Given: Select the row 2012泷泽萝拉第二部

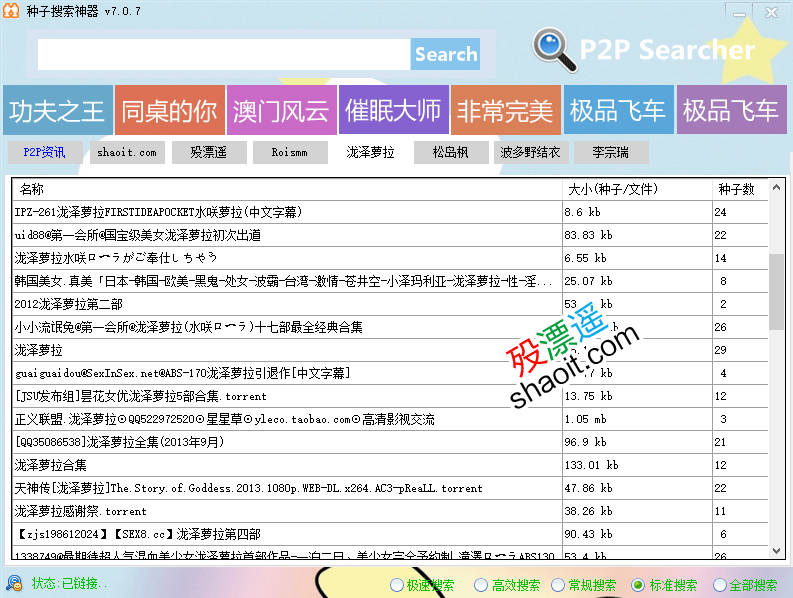Looking at the screenshot, I should coord(390,304).
